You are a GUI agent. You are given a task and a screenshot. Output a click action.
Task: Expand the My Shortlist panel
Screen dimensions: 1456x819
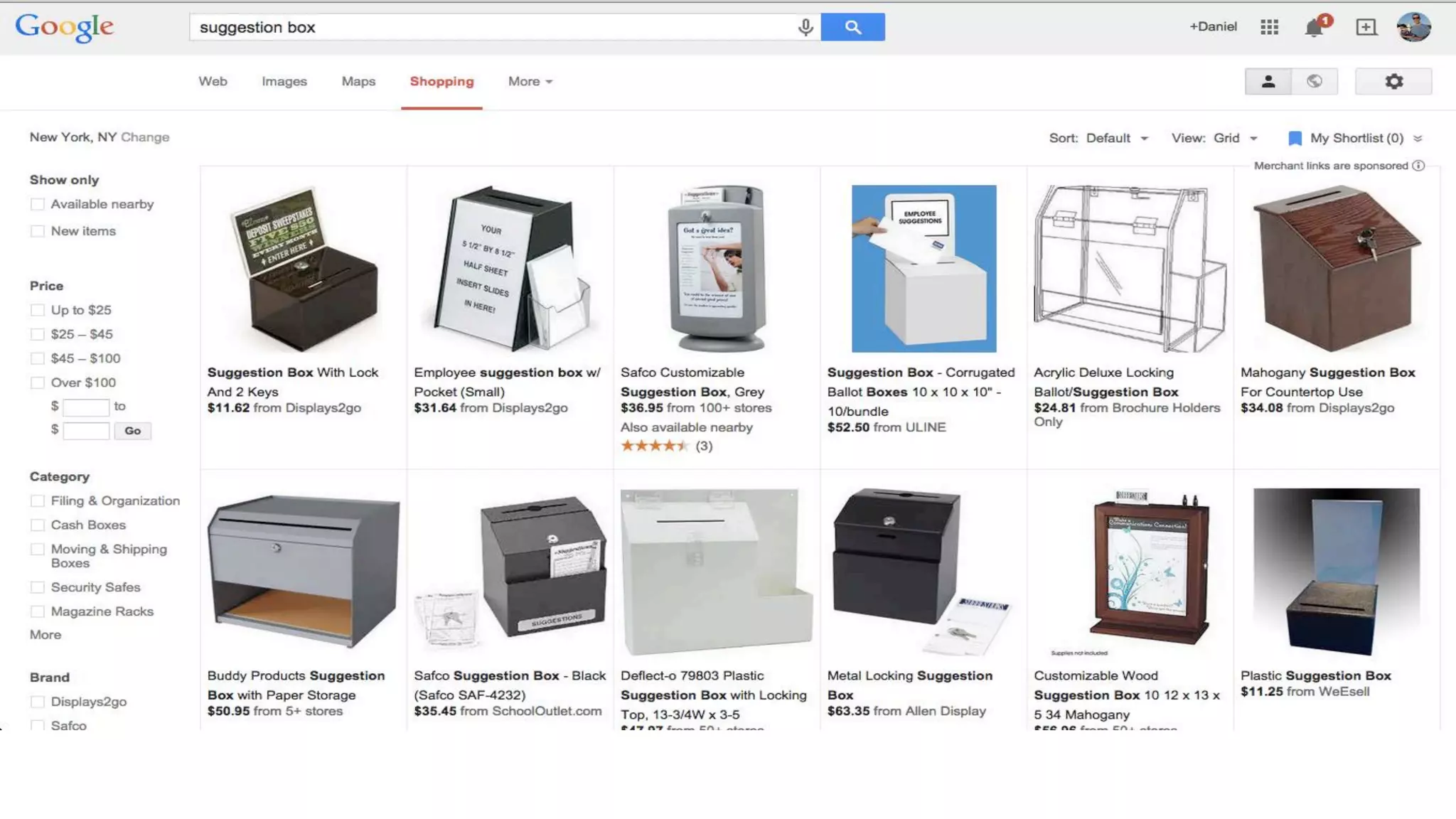(1355, 138)
